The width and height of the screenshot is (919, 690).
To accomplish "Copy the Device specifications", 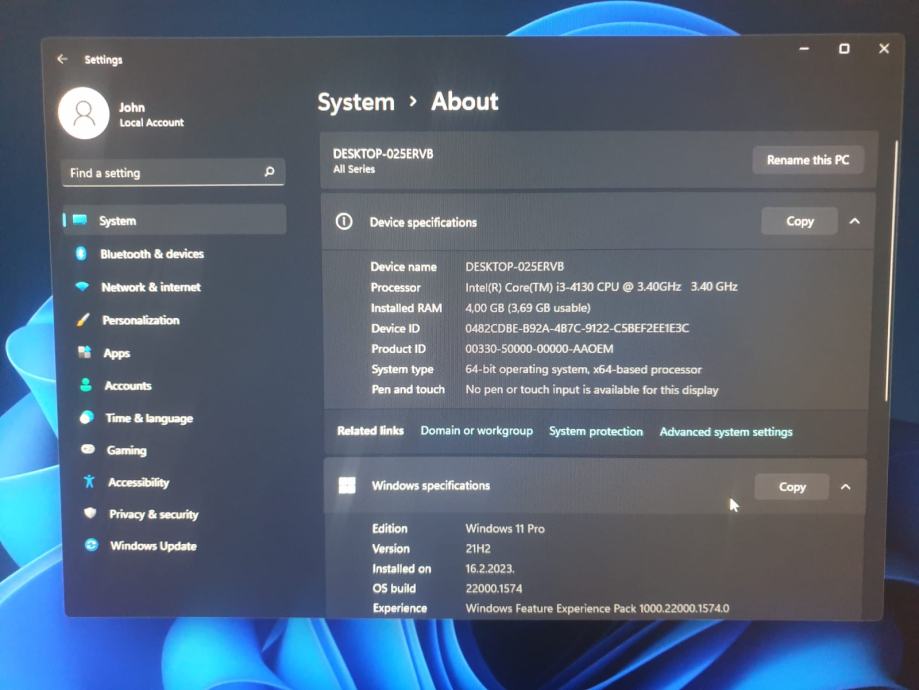I will point(799,221).
